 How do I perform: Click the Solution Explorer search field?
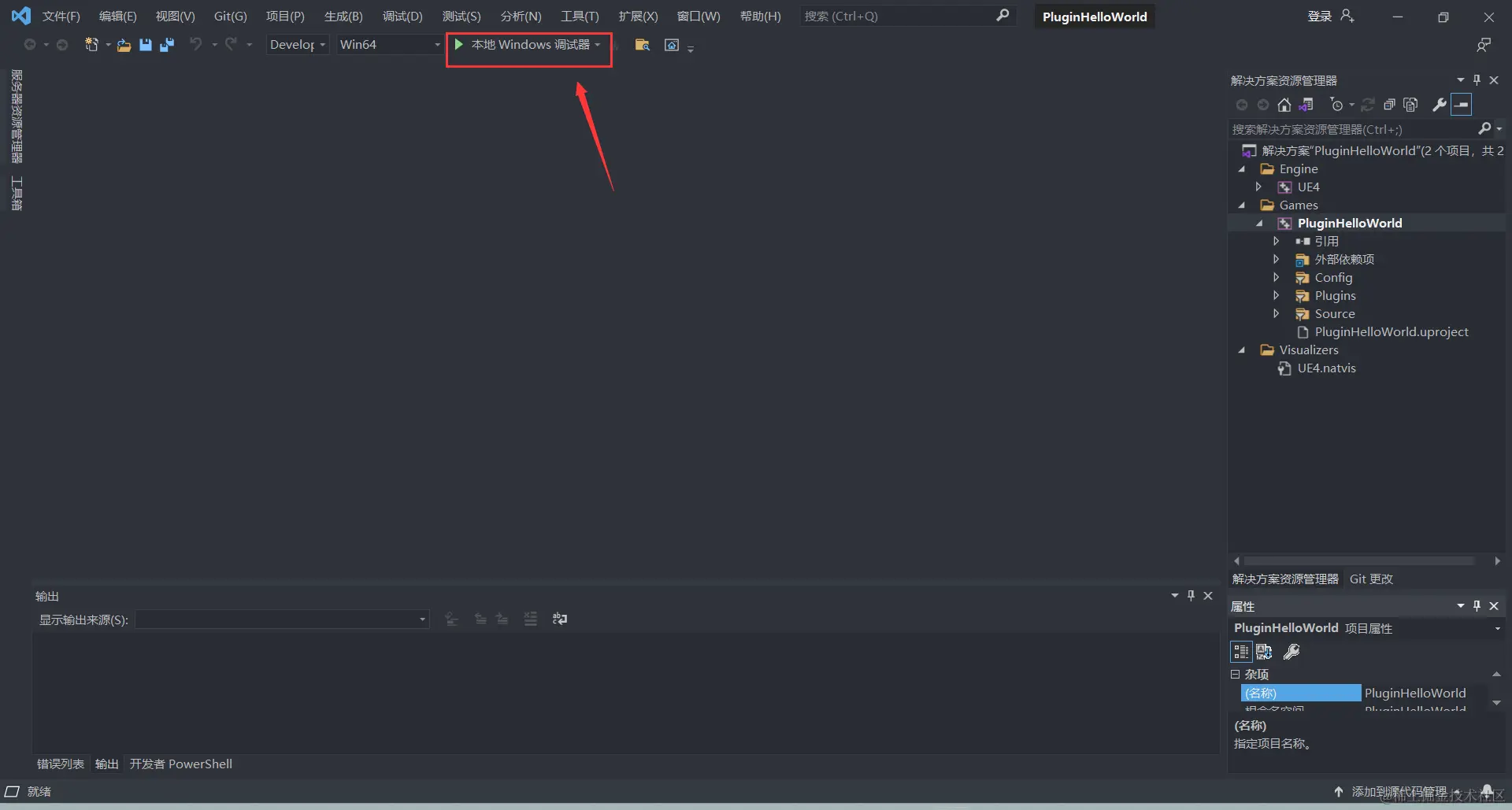[x=1353, y=129]
